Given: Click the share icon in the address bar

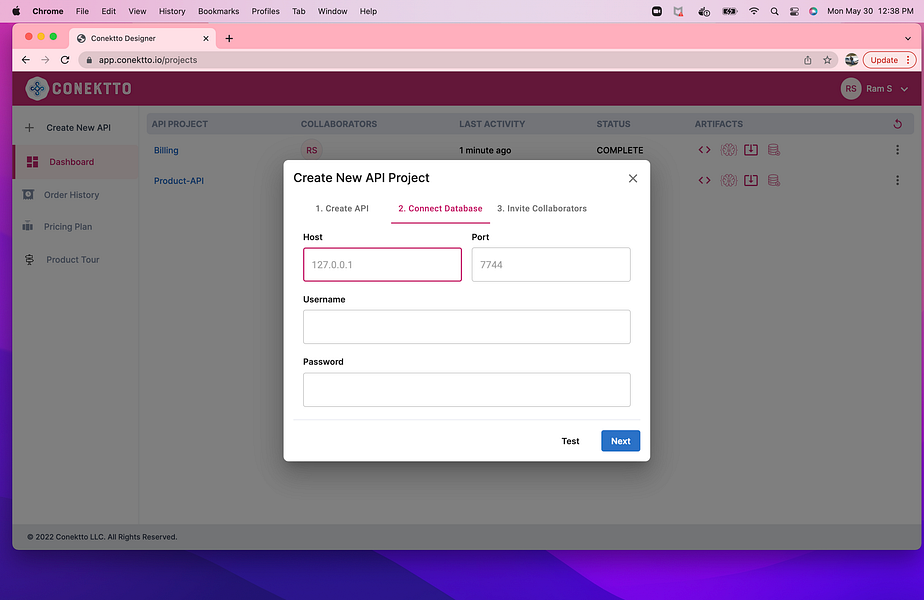Looking at the screenshot, I should point(807,60).
